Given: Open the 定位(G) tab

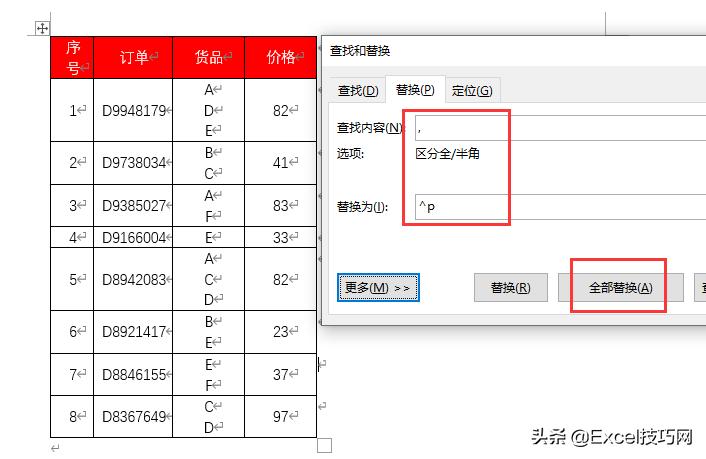Looking at the screenshot, I should point(472,91).
